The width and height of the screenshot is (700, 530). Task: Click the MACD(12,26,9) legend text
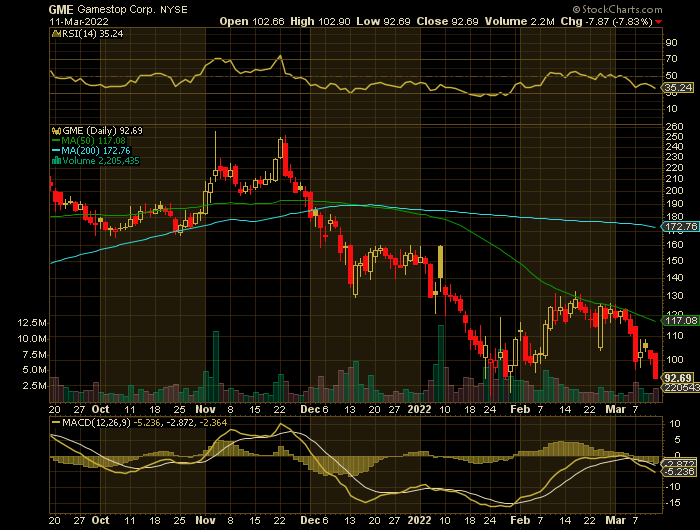pyautogui.click(x=96, y=422)
